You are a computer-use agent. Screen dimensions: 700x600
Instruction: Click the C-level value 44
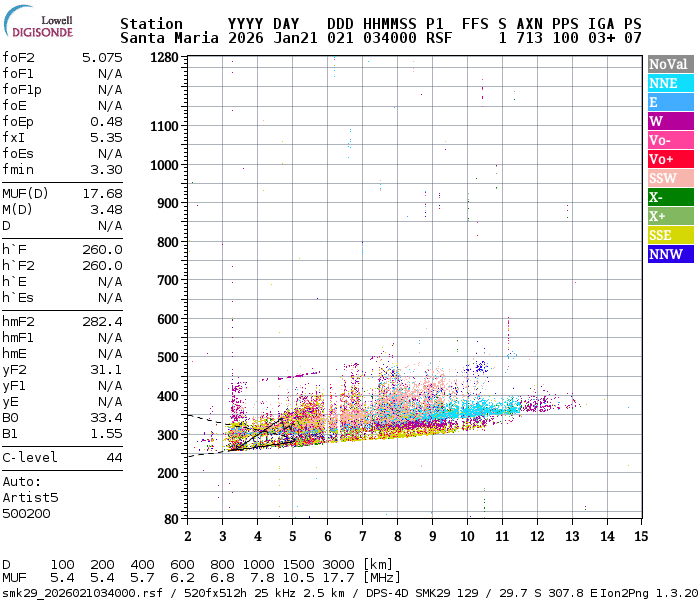(x=114, y=458)
